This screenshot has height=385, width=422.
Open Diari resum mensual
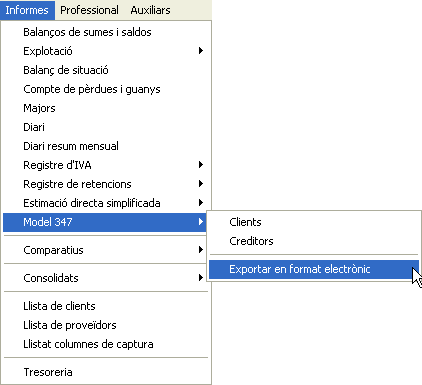[x=106, y=146]
